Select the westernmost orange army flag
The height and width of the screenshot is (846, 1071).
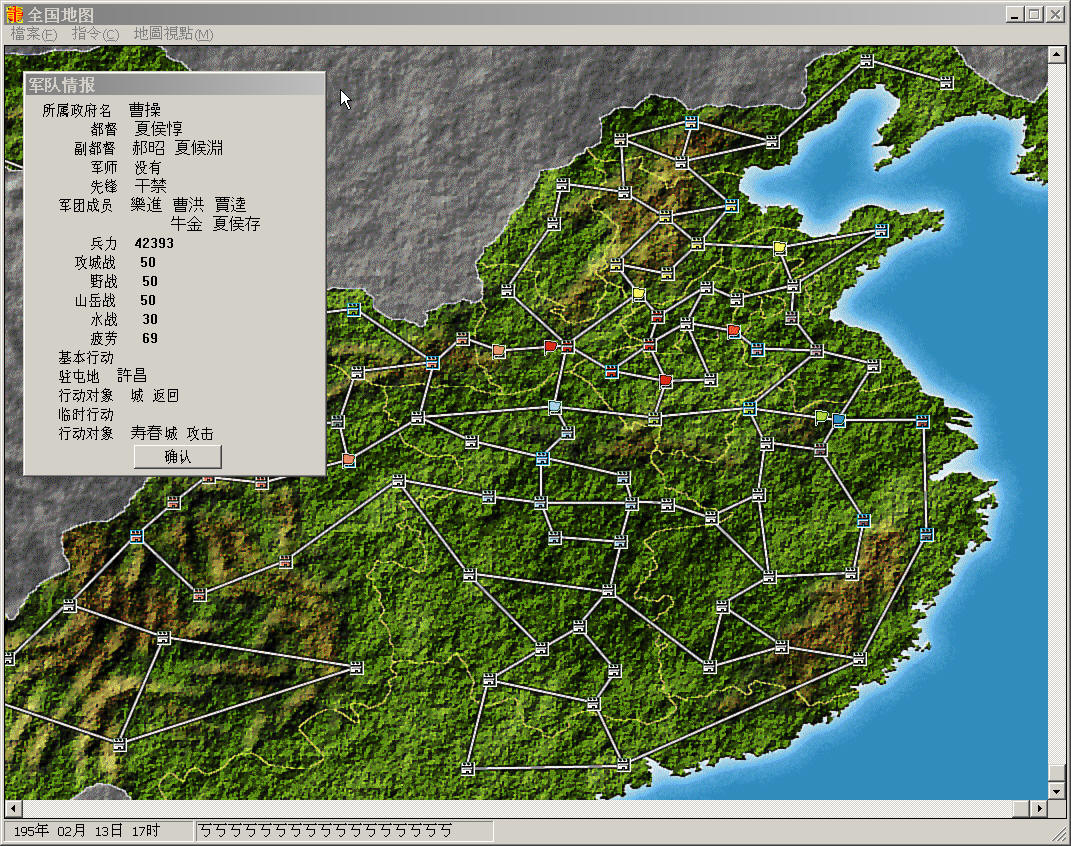point(348,460)
